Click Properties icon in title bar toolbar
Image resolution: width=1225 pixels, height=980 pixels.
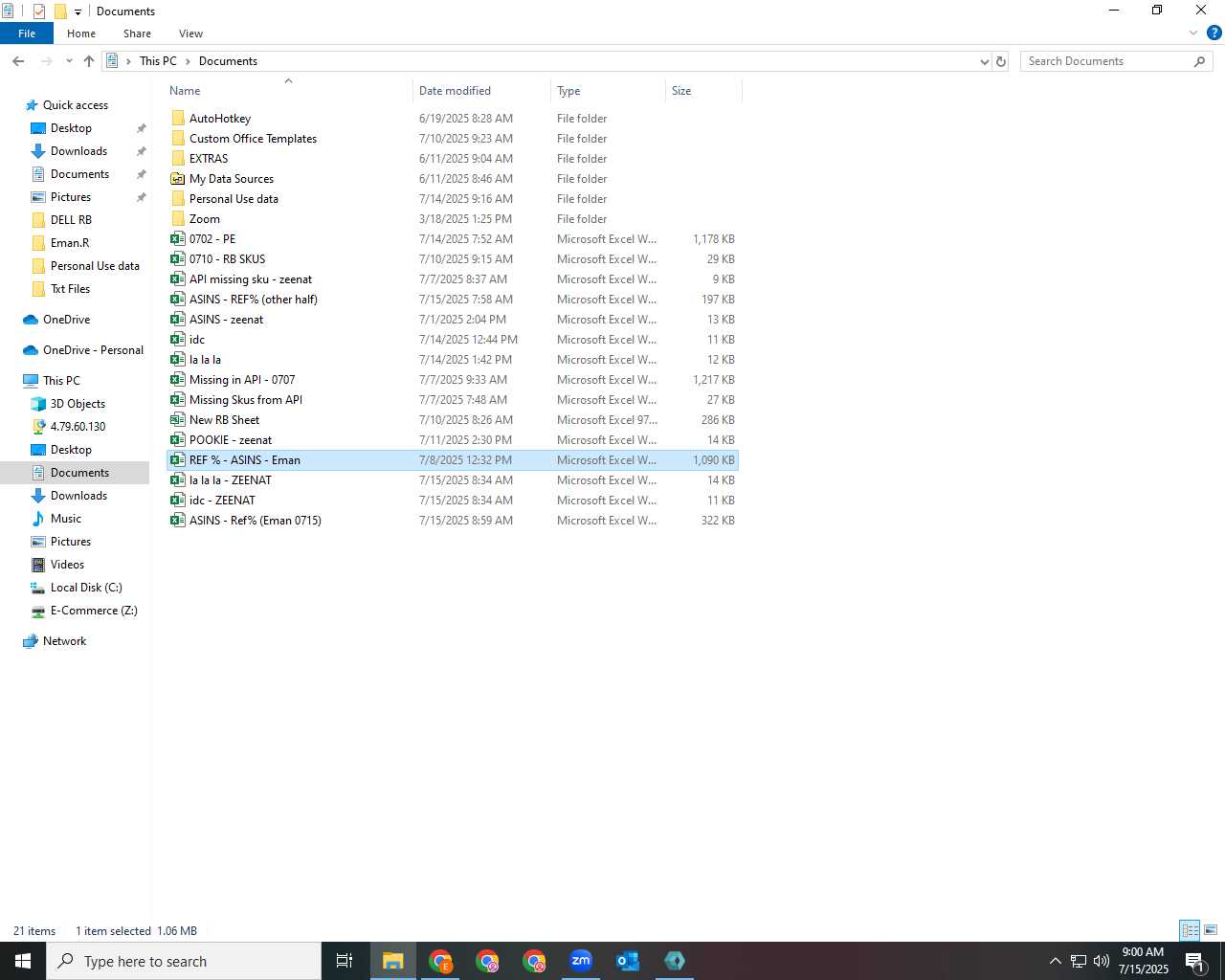pyautogui.click(x=39, y=11)
